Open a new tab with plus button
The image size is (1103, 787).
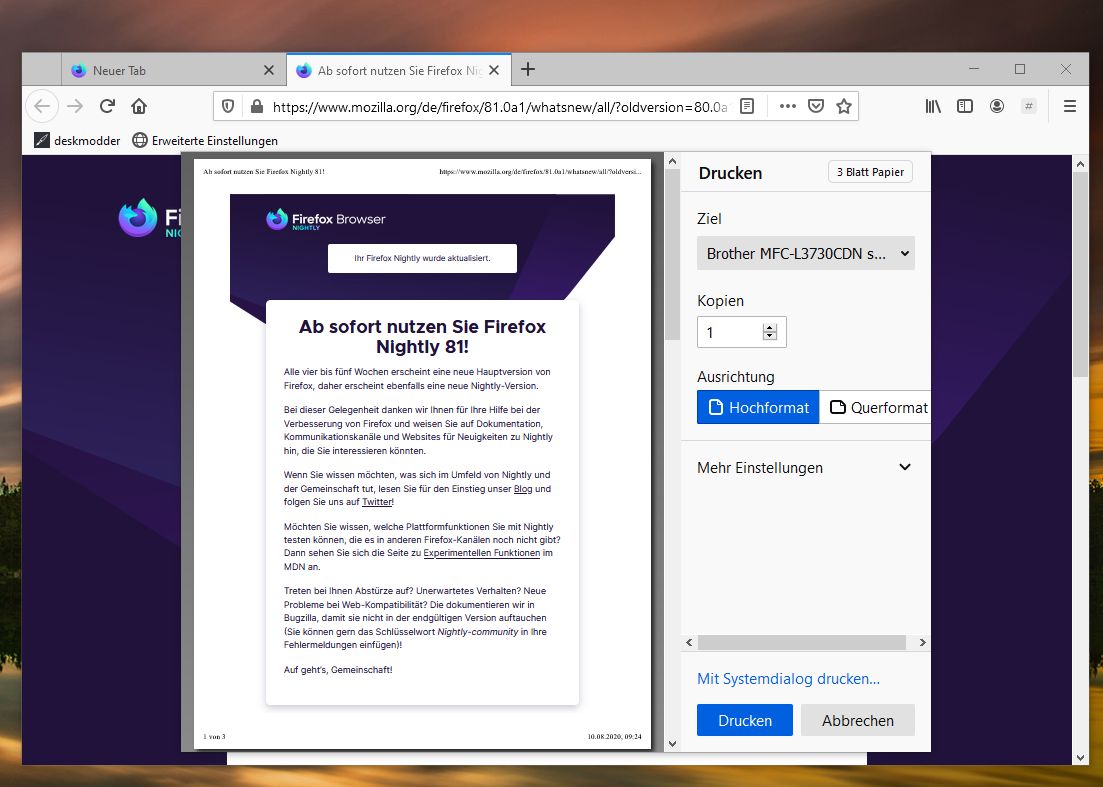click(528, 69)
